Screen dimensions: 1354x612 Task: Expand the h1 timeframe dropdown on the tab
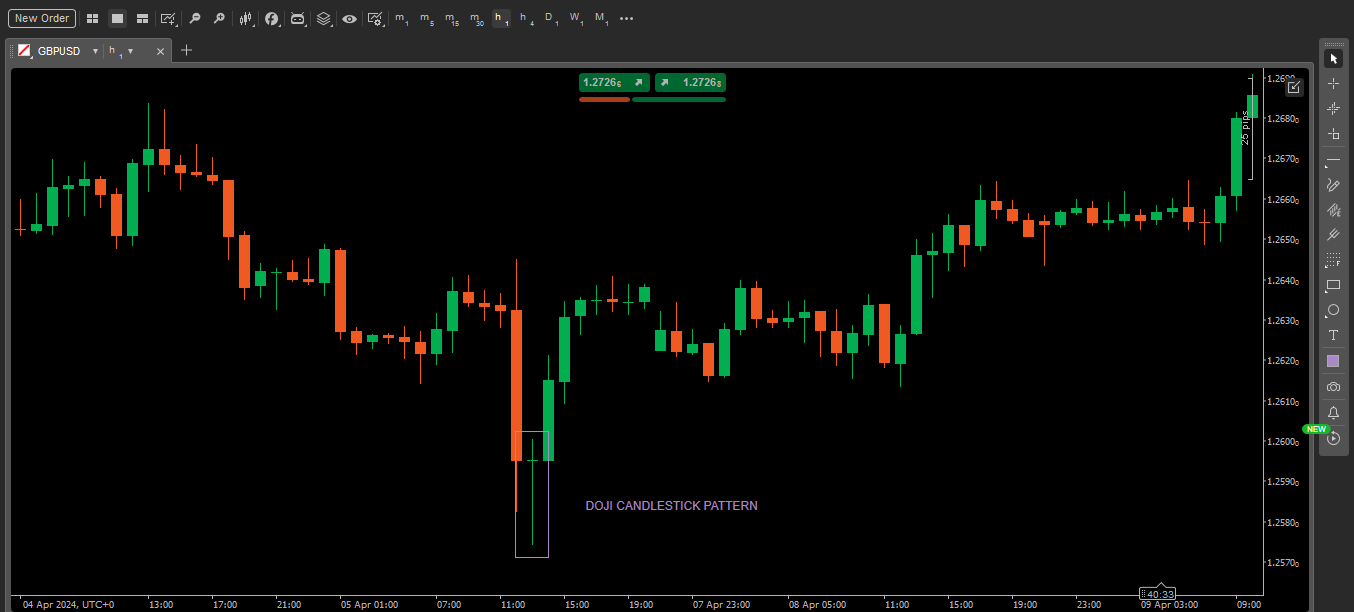[130, 50]
